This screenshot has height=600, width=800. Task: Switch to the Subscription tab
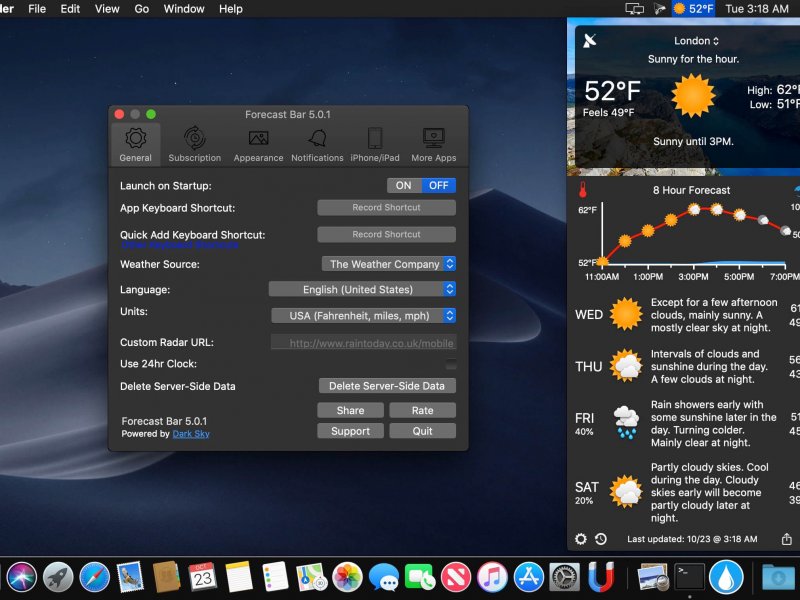click(x=194, y=145)
